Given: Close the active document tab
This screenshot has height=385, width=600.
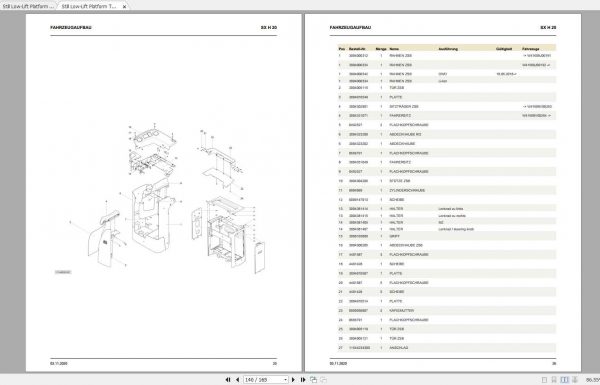Looking at the screenshot, I should tap(124, 7).
